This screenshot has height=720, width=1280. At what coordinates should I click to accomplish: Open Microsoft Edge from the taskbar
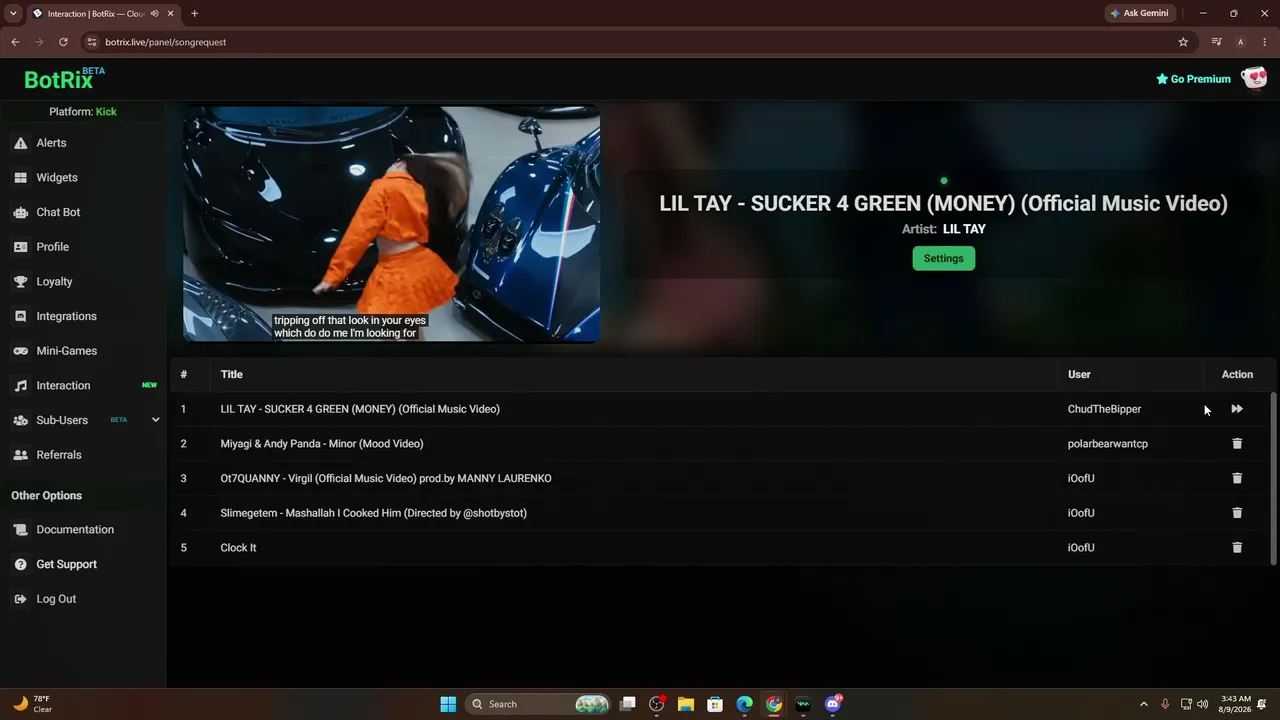745,704
